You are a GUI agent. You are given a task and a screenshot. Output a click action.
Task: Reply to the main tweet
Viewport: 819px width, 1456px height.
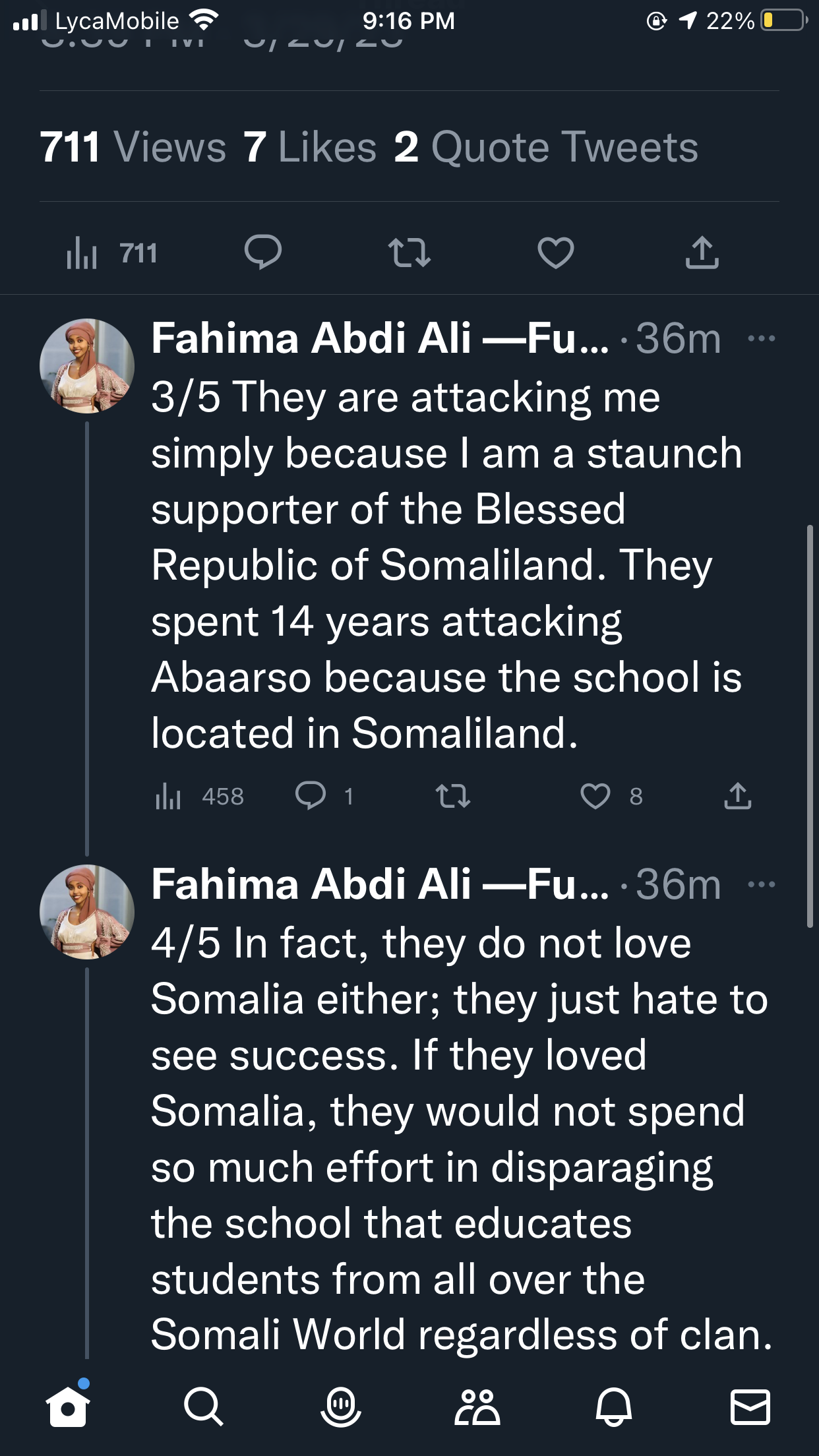point(262,253)
